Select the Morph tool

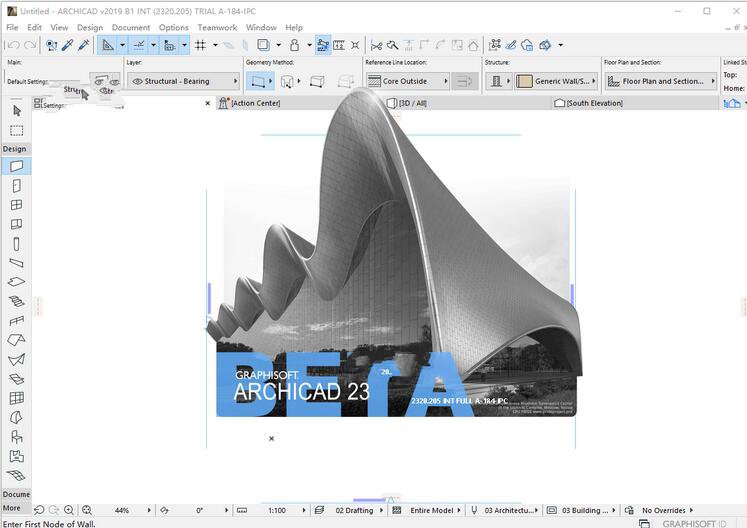tap(17, 417)
